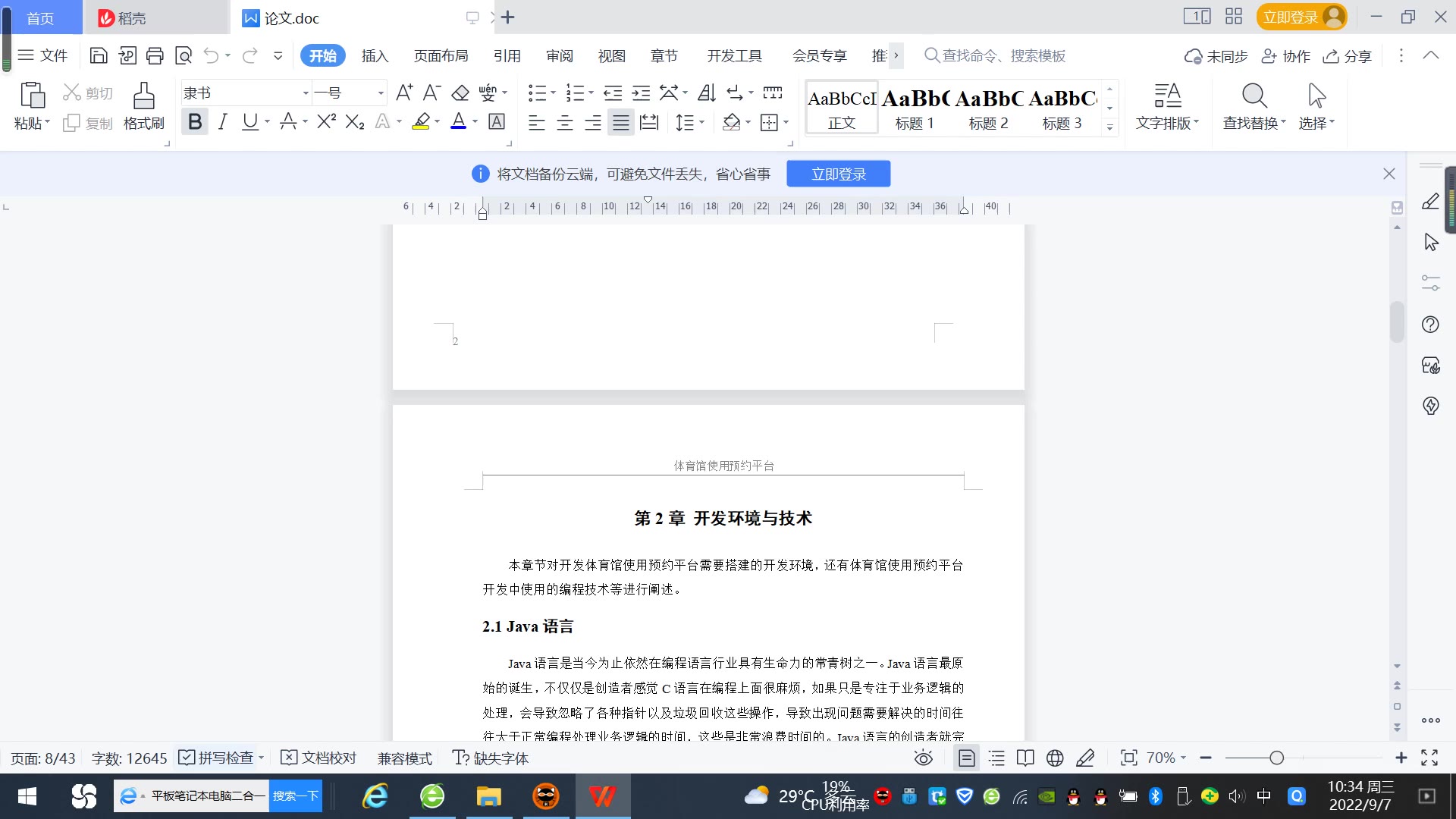The image size is (1456, 819).
Task: Show more ribbon tabs chevron
Action: [x=896, y=55]
